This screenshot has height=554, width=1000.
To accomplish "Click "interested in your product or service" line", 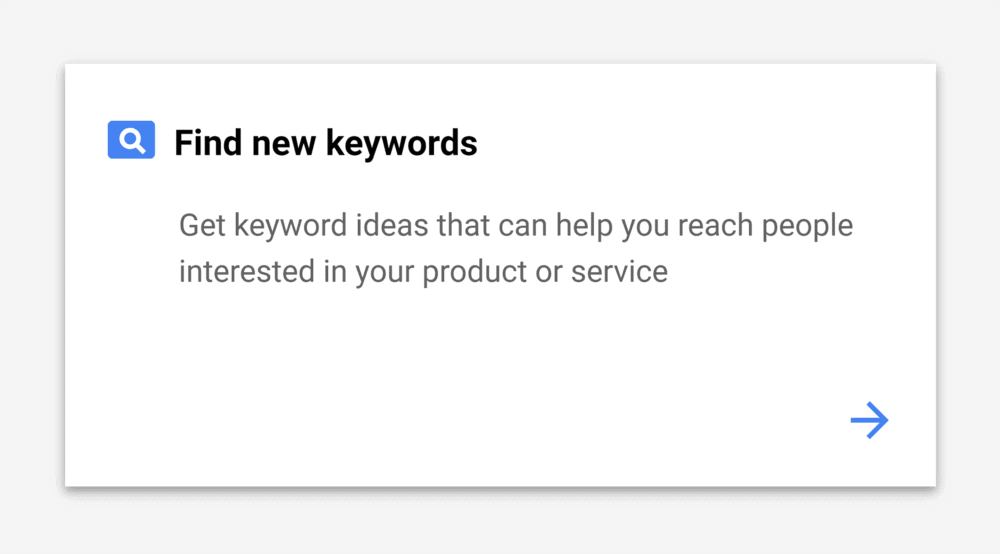I will (x=423, y=272).
